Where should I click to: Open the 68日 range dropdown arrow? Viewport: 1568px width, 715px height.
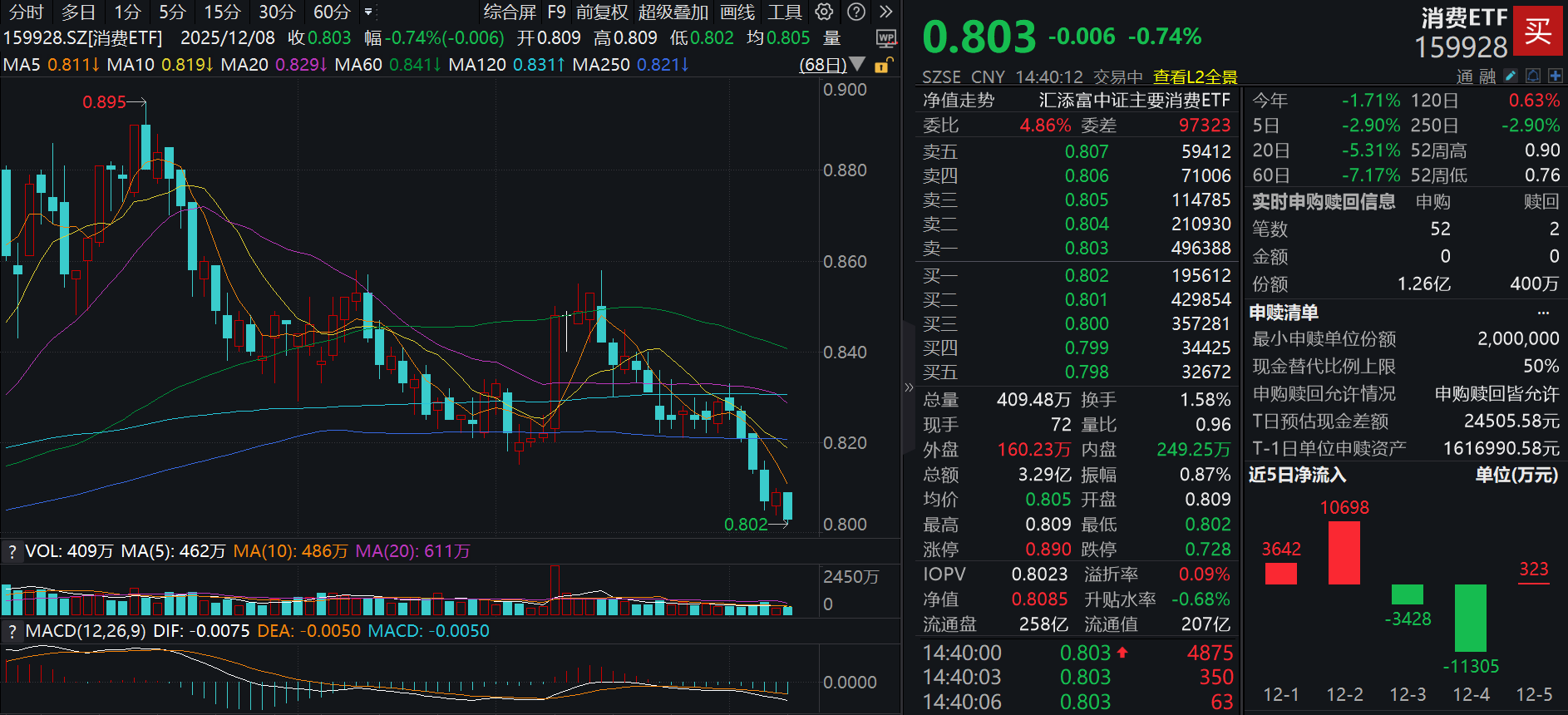(x=858, y=64)
